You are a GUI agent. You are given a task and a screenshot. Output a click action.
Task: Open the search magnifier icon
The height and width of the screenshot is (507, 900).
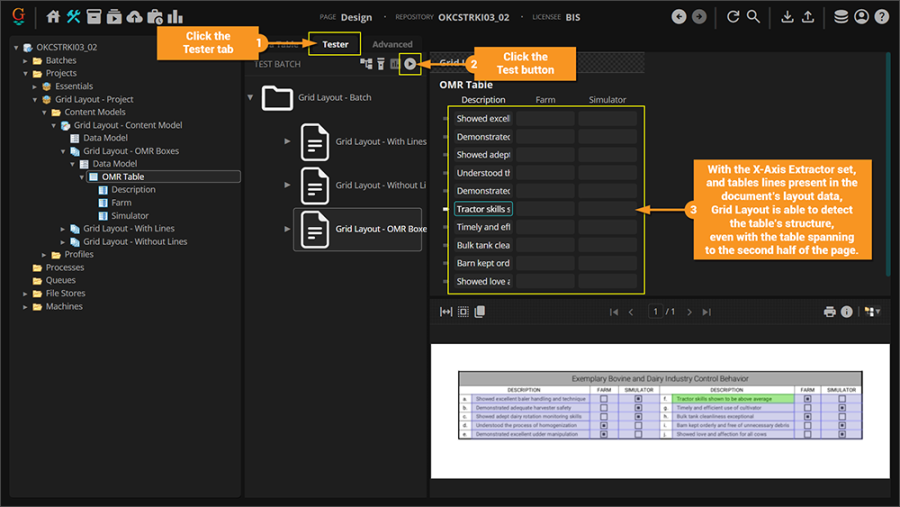point(754,17)
